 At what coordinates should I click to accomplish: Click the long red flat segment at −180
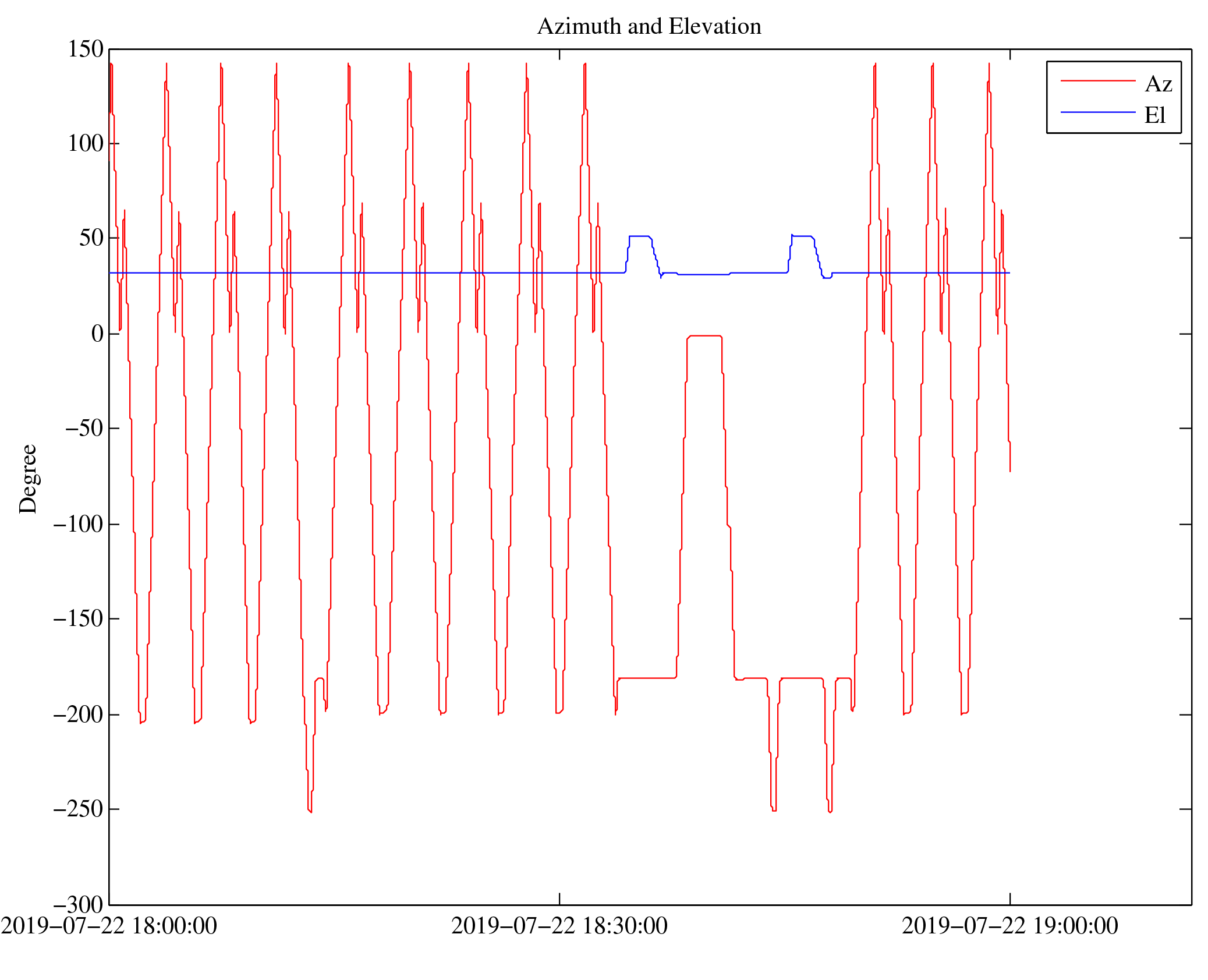point(646,678)
